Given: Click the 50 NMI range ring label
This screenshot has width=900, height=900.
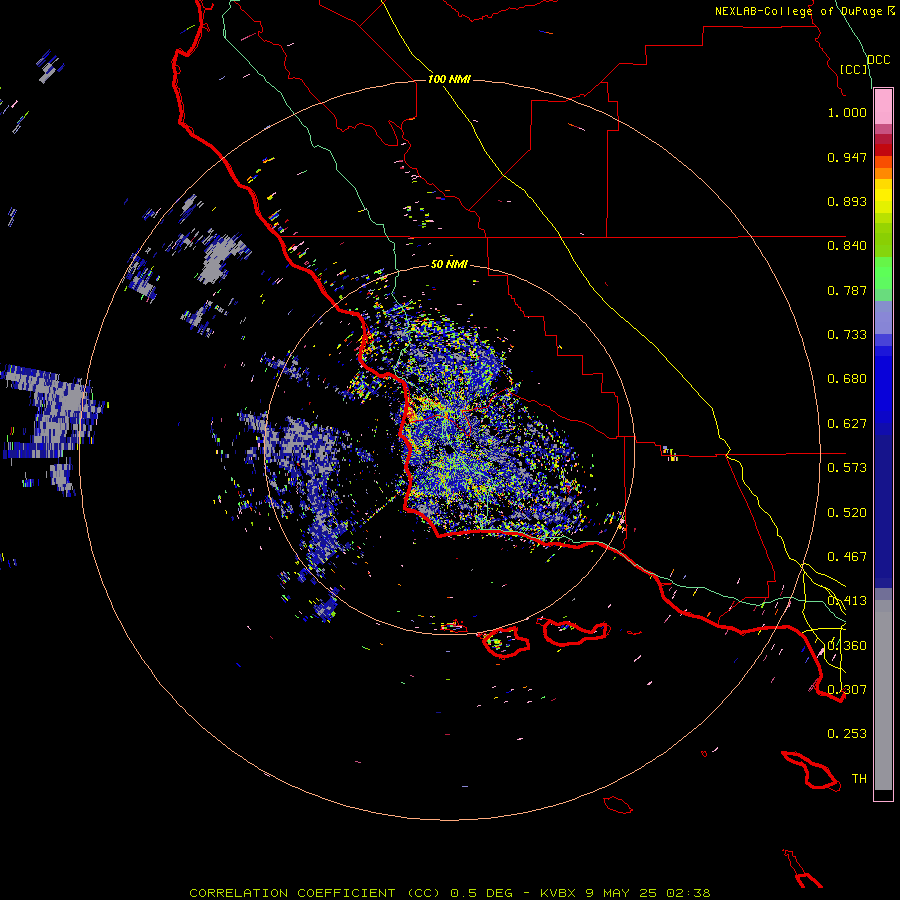Looking at the screenshot, I should [449, 264].
